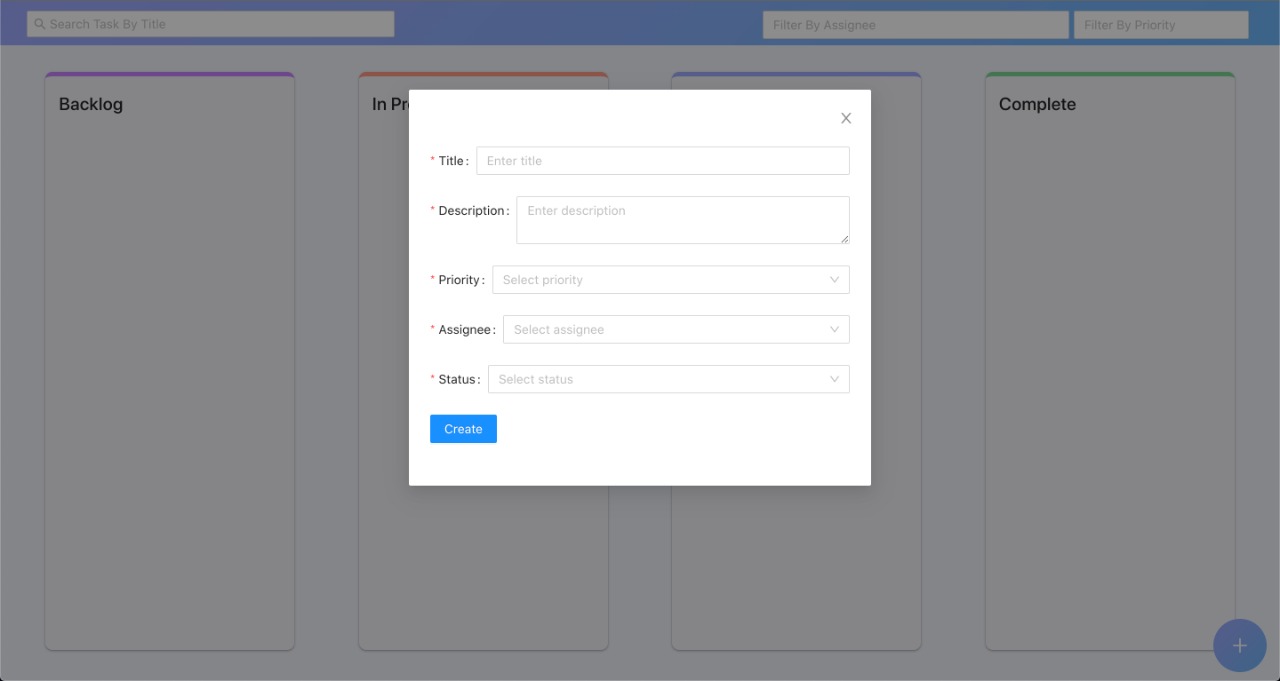Open the Select status dropdown
Viewport: 1280px width, 681px height.
coord(660,379)
